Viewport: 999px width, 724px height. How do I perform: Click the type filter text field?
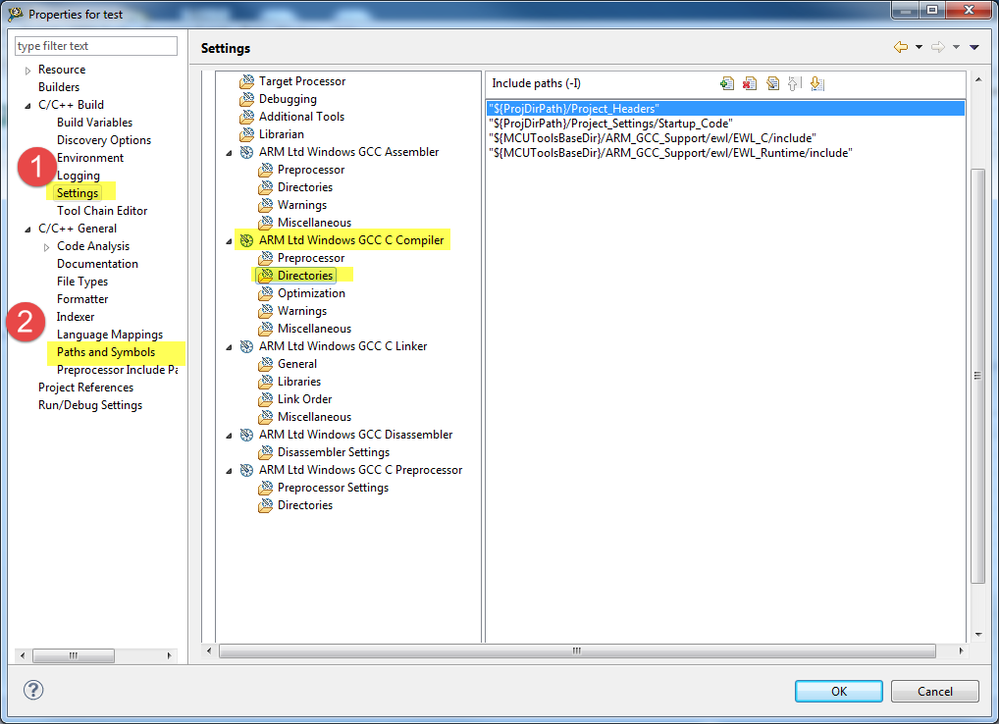coord(96,46)
